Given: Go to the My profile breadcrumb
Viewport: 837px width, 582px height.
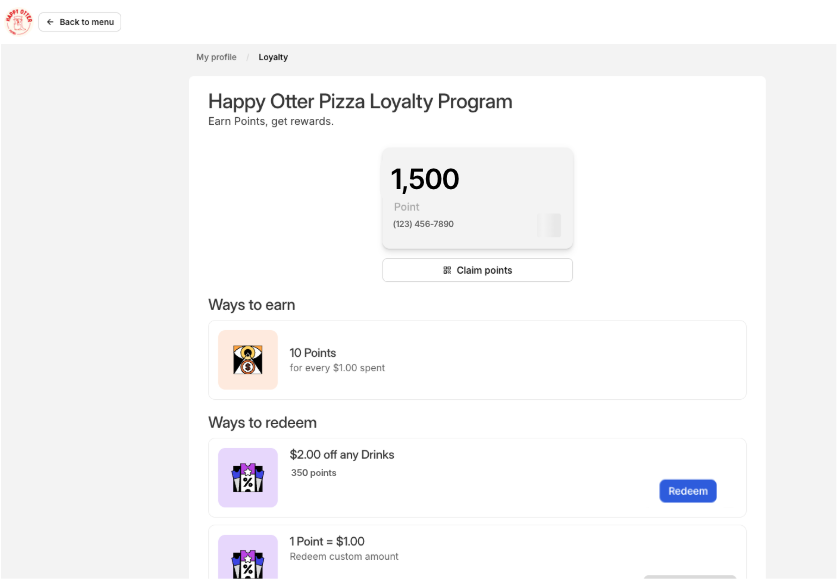Looking at the screenshot, I should click(x=216, y=57).
